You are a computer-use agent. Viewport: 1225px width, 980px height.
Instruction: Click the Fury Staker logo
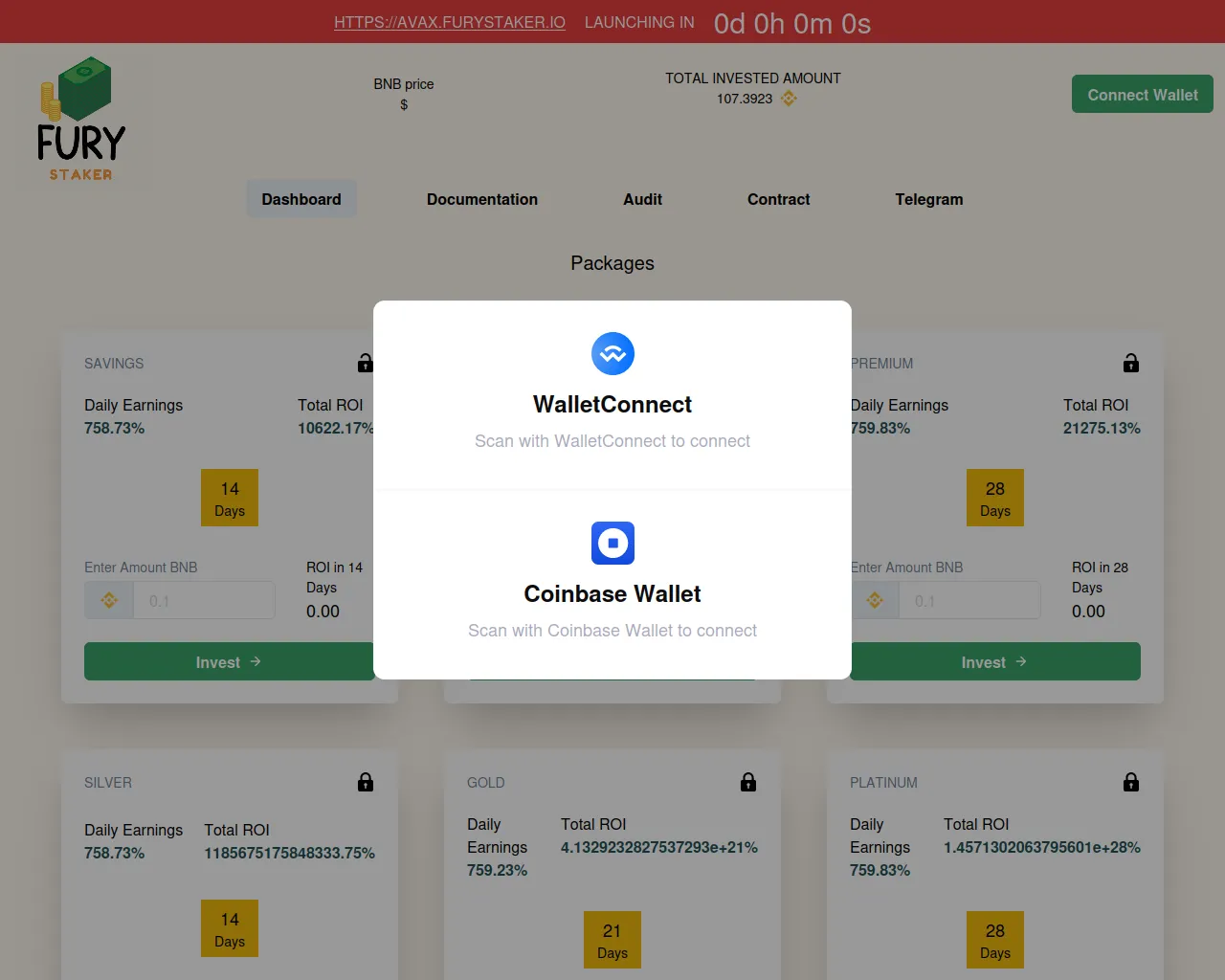point(81,119)
